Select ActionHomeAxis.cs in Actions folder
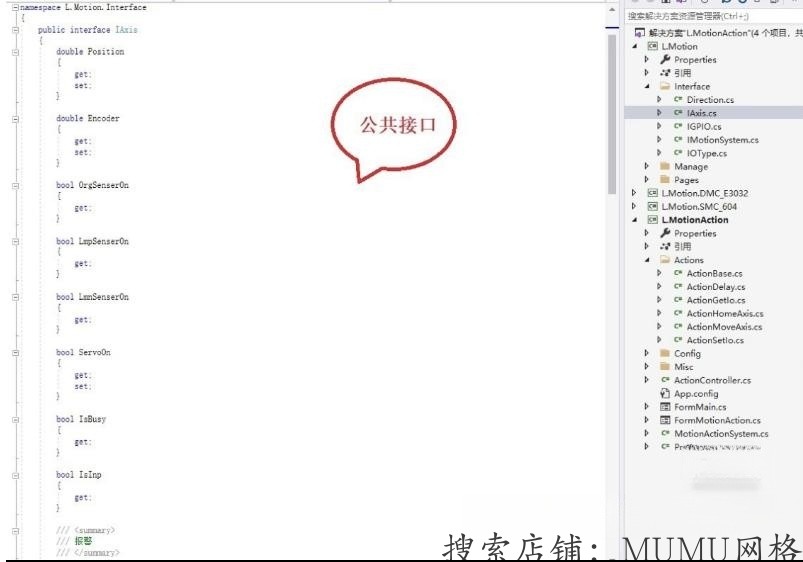 [725, 313]
